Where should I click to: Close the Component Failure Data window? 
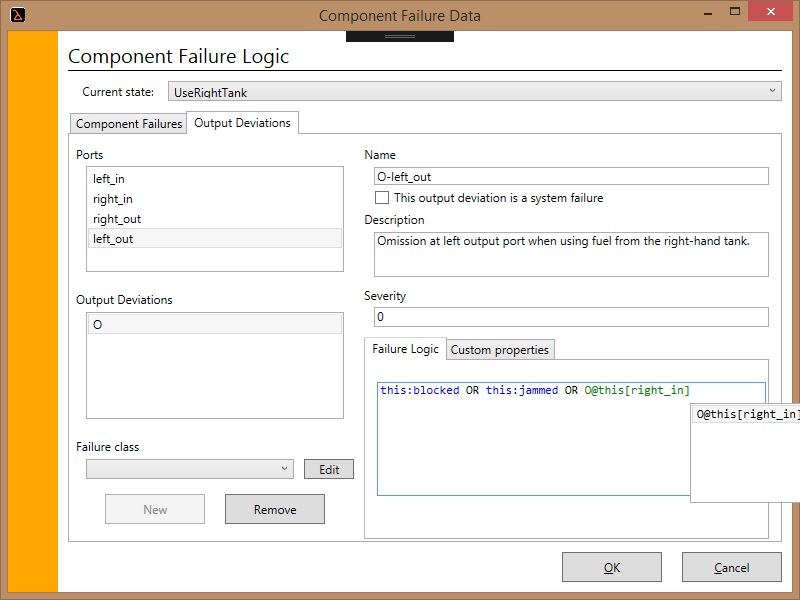770,11
